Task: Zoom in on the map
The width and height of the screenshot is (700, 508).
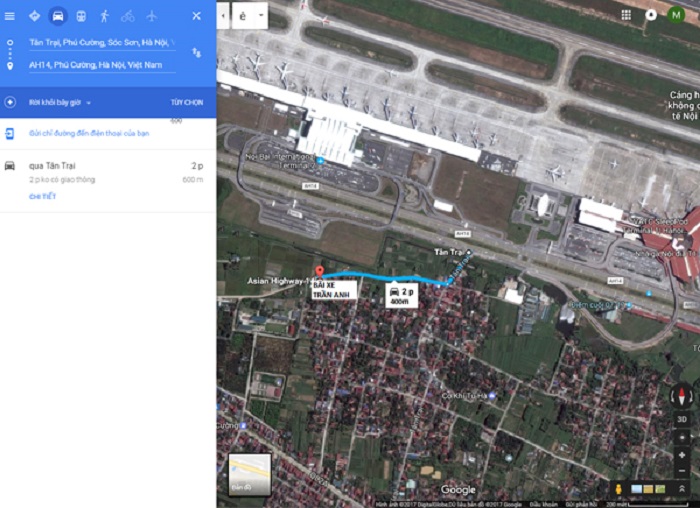Action: 682,455
